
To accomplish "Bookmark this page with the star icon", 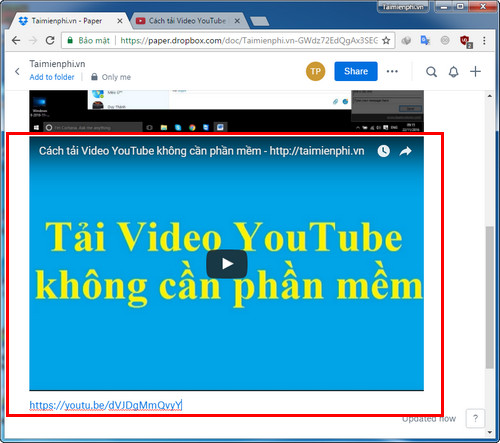I will point(386,41).
